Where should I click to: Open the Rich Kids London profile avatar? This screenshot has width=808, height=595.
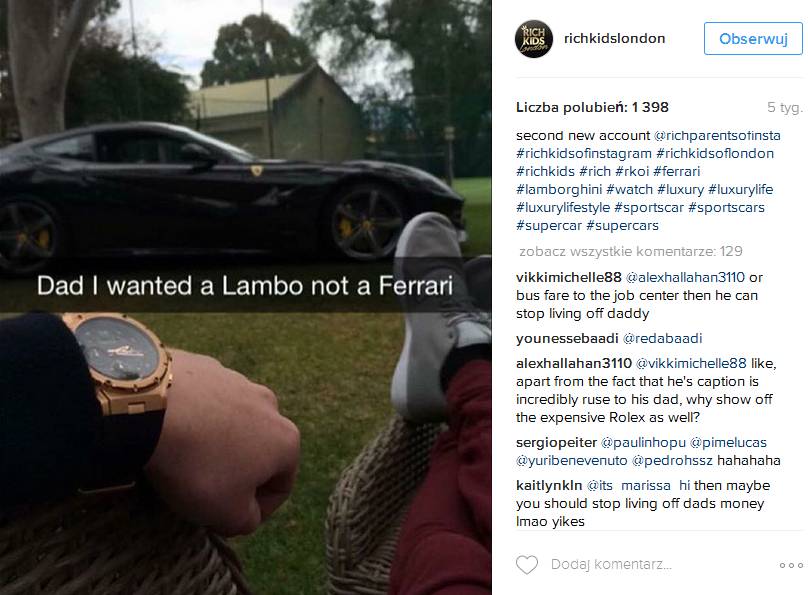534,39
